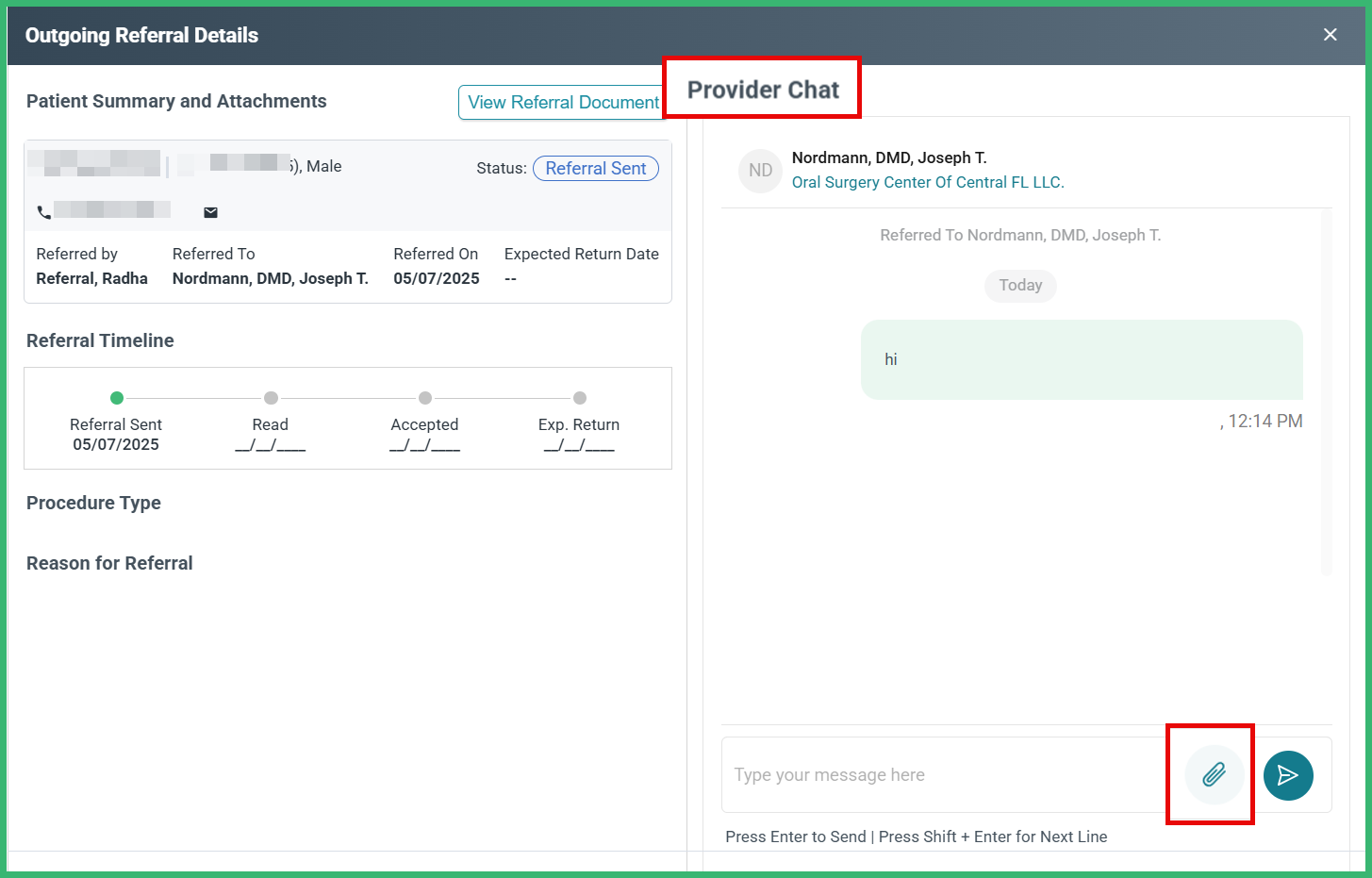Expand the Procedure Type section
The width and height of the screenshot is (1372, 878).
(93, 503)
